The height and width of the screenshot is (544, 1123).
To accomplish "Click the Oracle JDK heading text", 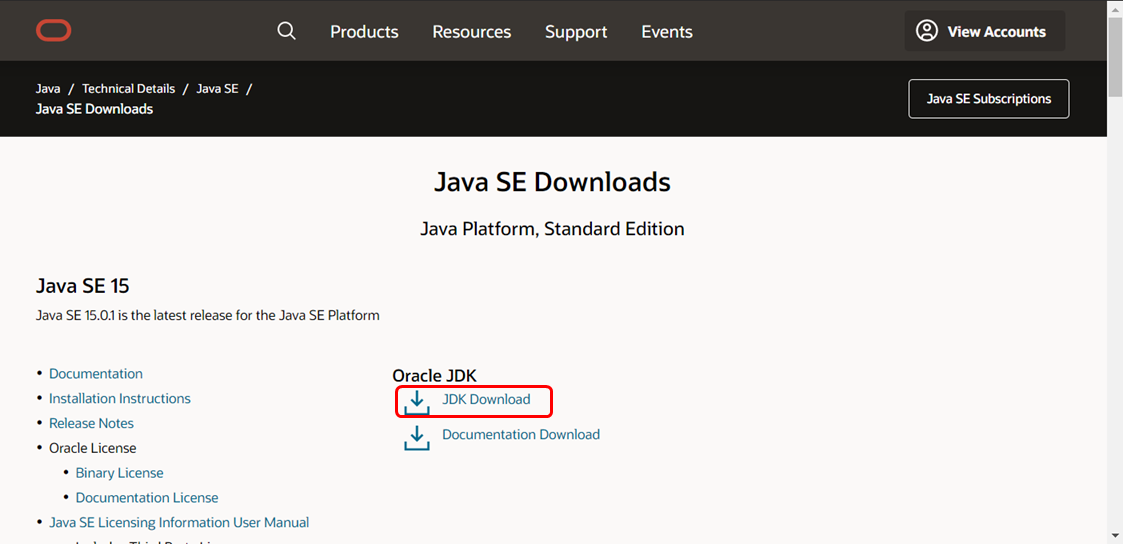I will coord(434,375).
